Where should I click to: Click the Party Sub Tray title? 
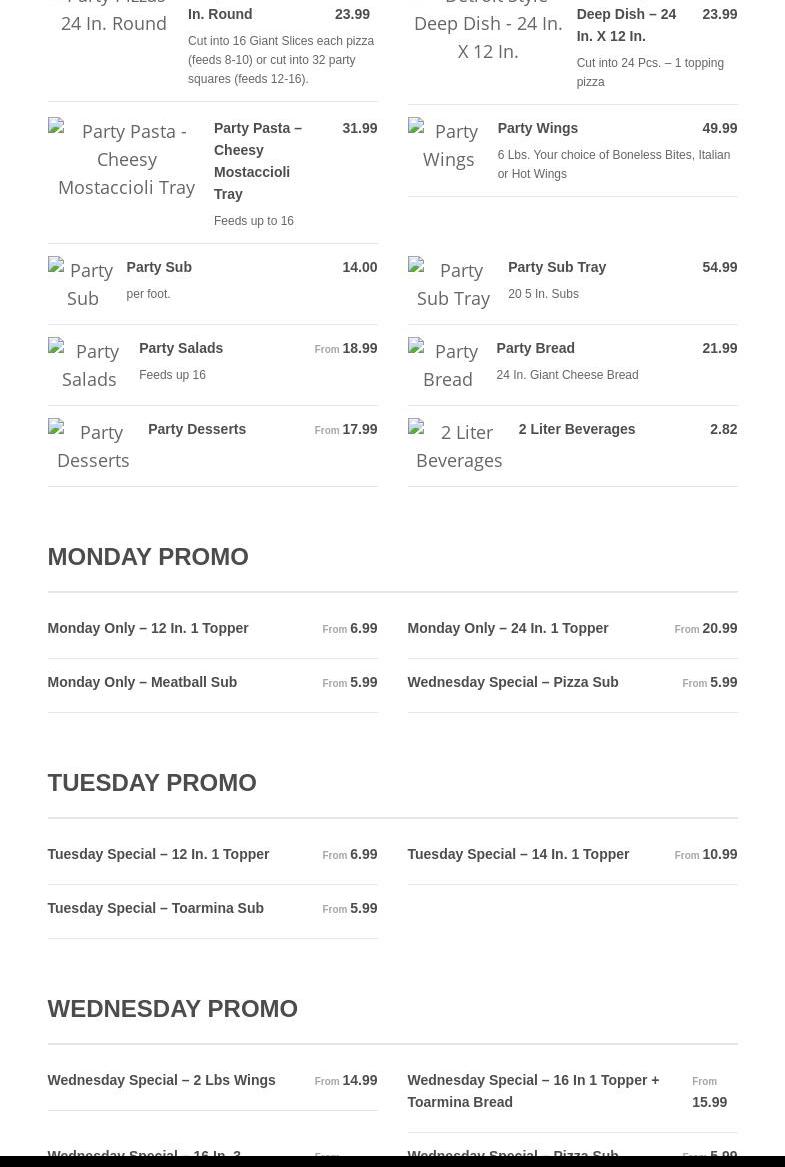coord(556,267)
